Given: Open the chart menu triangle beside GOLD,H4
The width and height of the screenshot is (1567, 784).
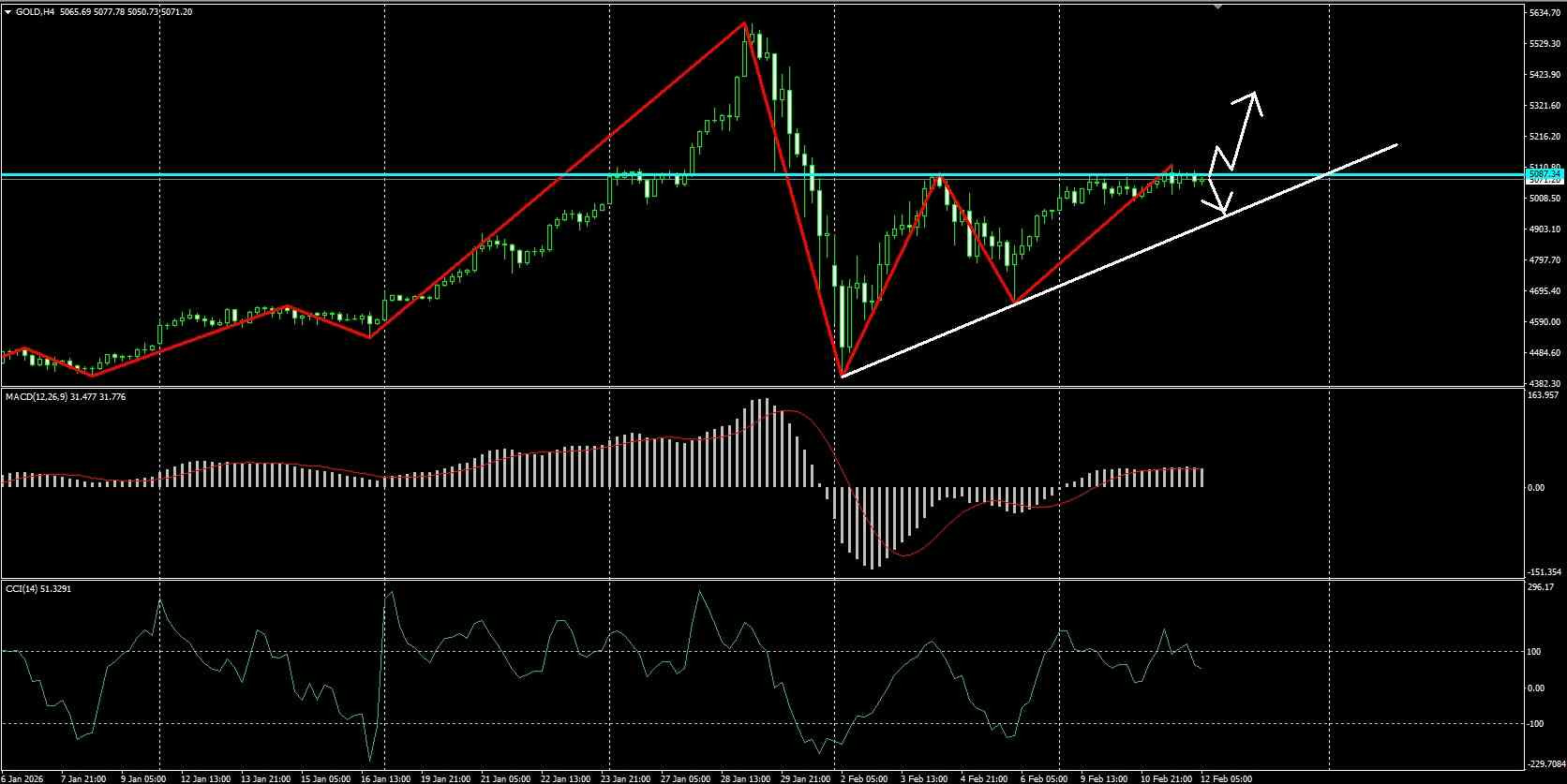Looking at the screenshot, I should [7, 12].
